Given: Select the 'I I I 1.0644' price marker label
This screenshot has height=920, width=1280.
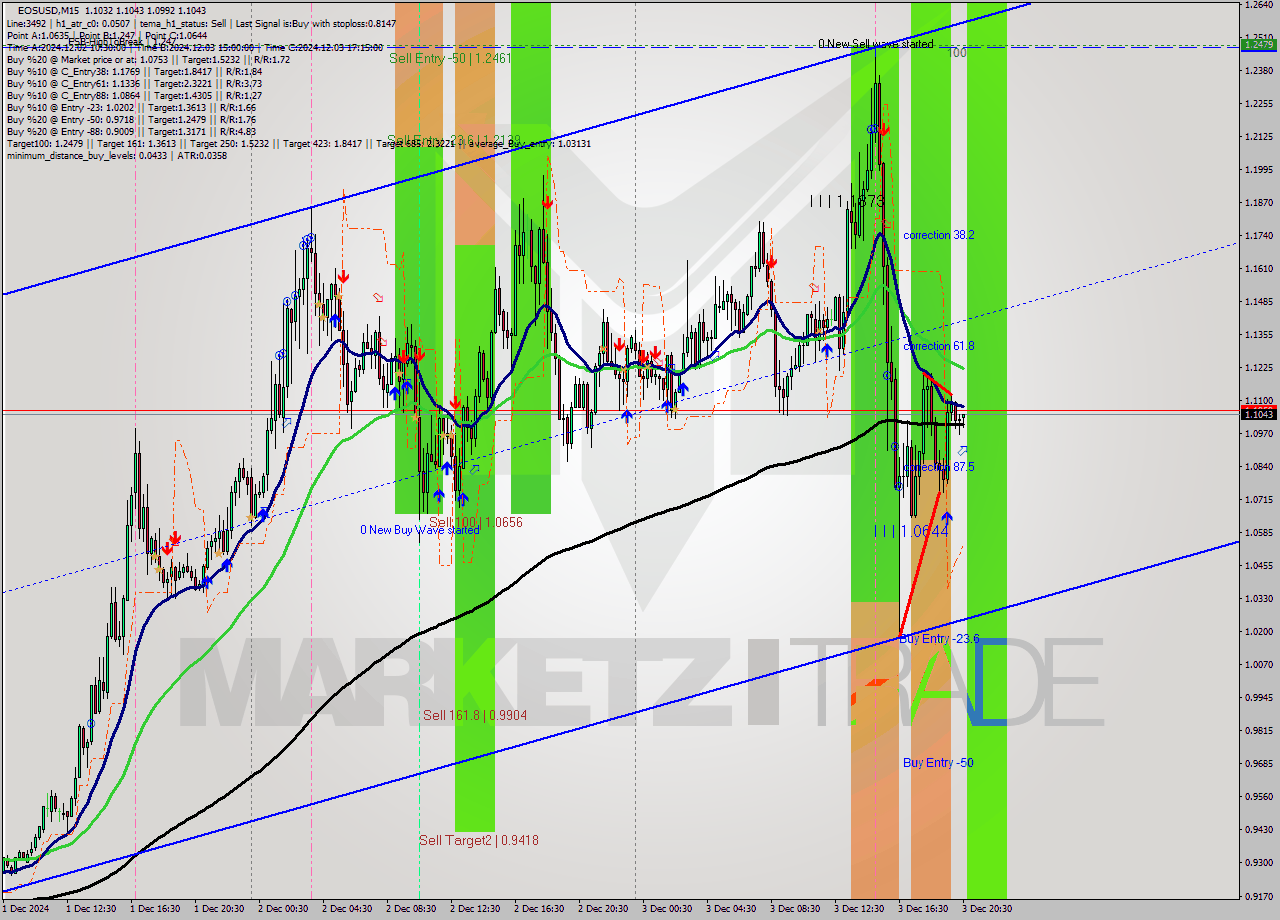Looking at the screenshot, I should pyautogui.click(x=911, y=531).
